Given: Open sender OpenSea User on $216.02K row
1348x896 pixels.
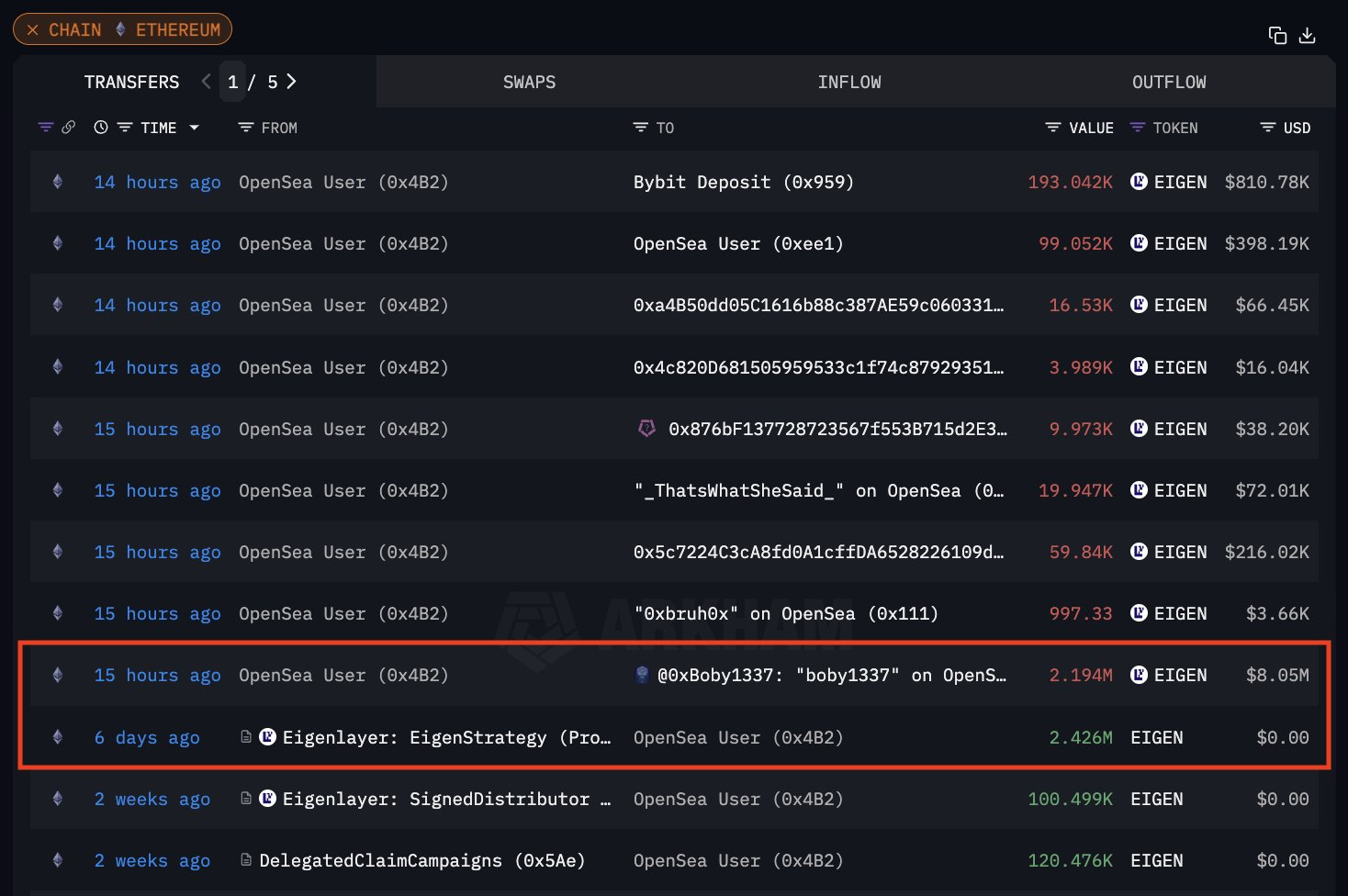Looking at the screenshot, I should tap(343, 552).
